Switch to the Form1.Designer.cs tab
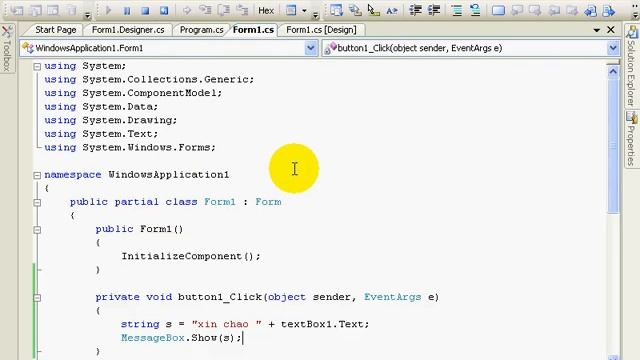This screenshot has height=360, width=640. [x=128, y=30]
